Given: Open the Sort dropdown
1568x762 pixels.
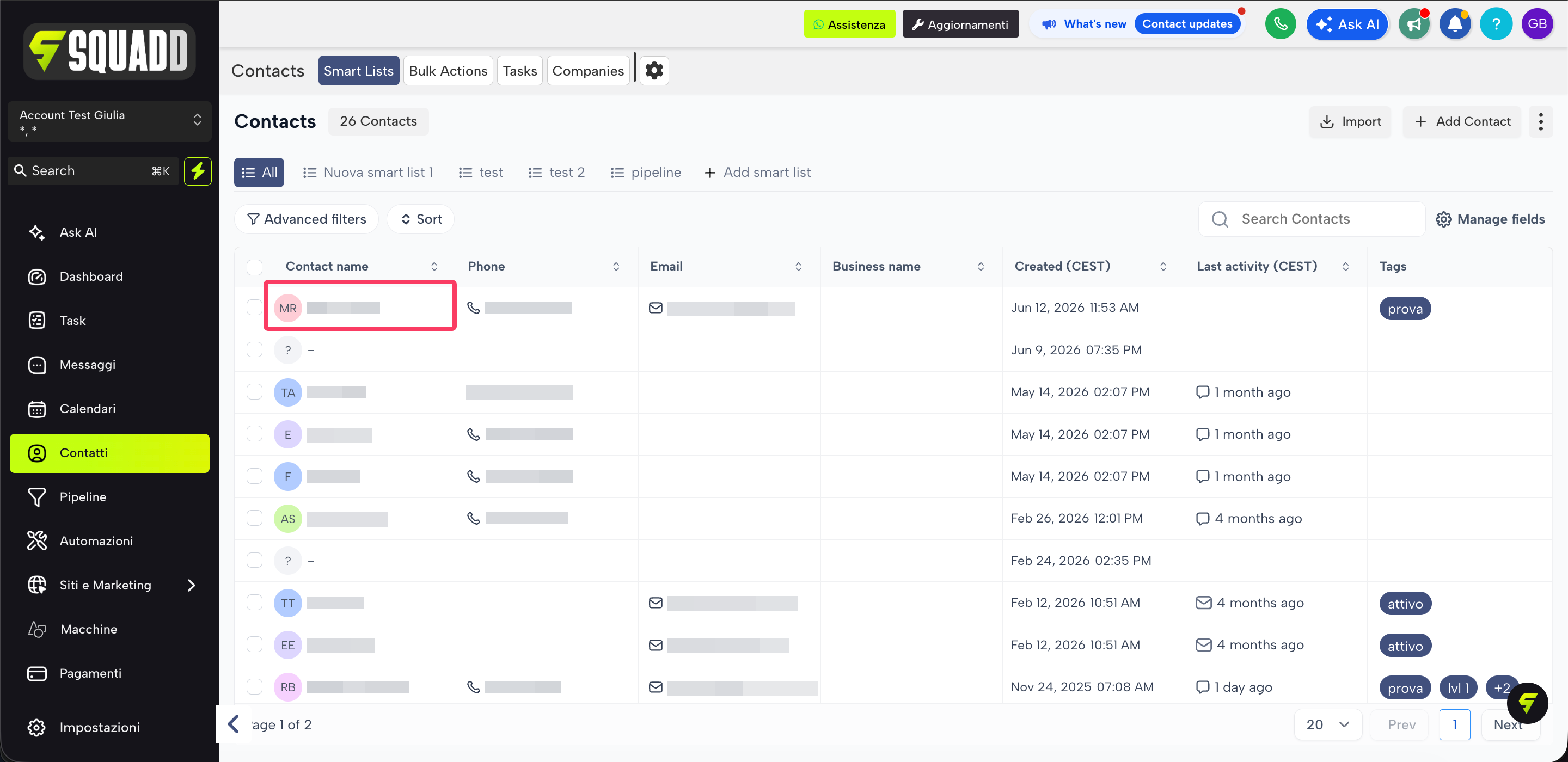Looking at the screenshot, I should 421,219.
